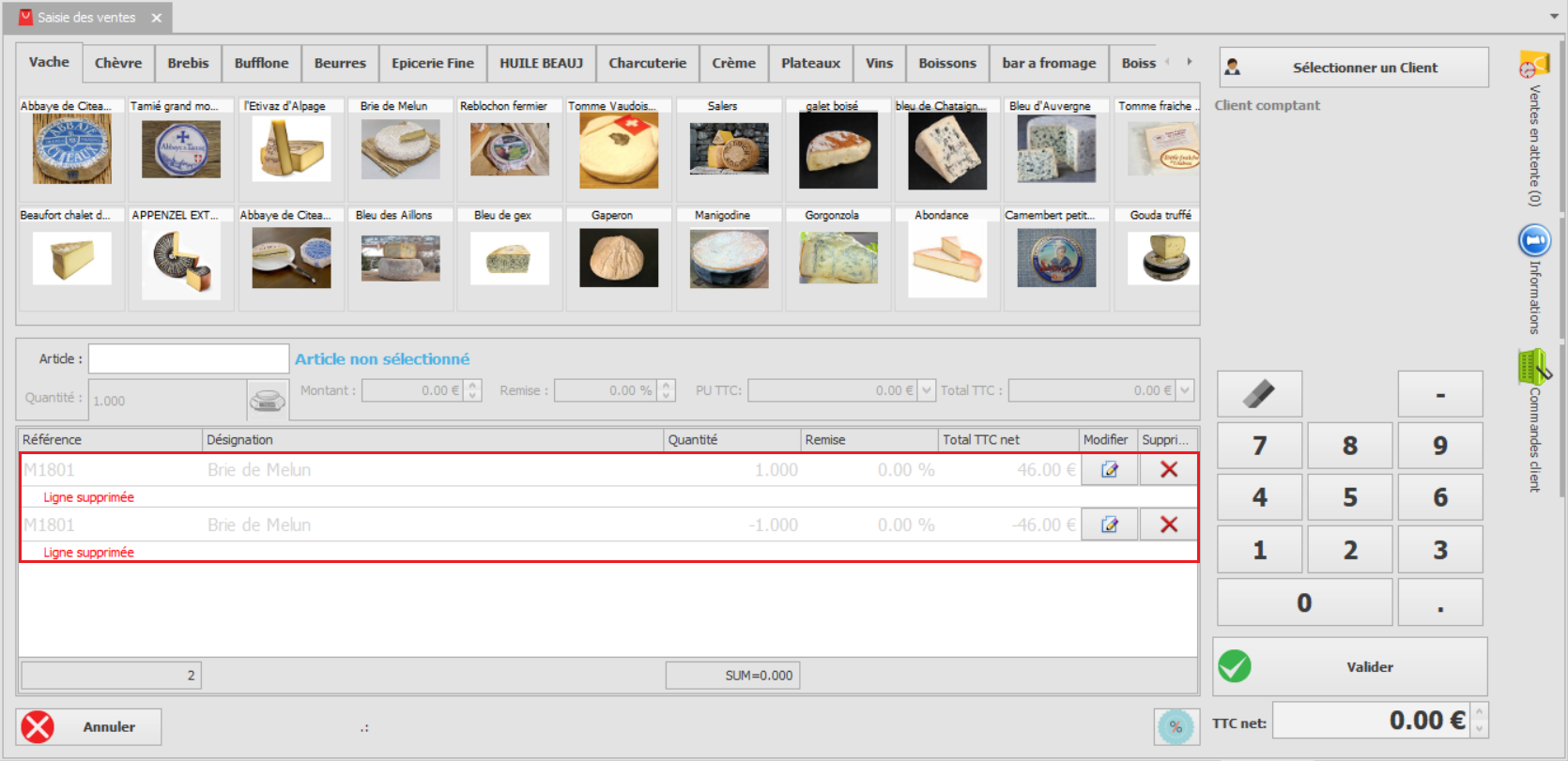Open the Charcuterie category tab
The width and height of the screenshot is (1568, 761).
[x=648, y=63]
